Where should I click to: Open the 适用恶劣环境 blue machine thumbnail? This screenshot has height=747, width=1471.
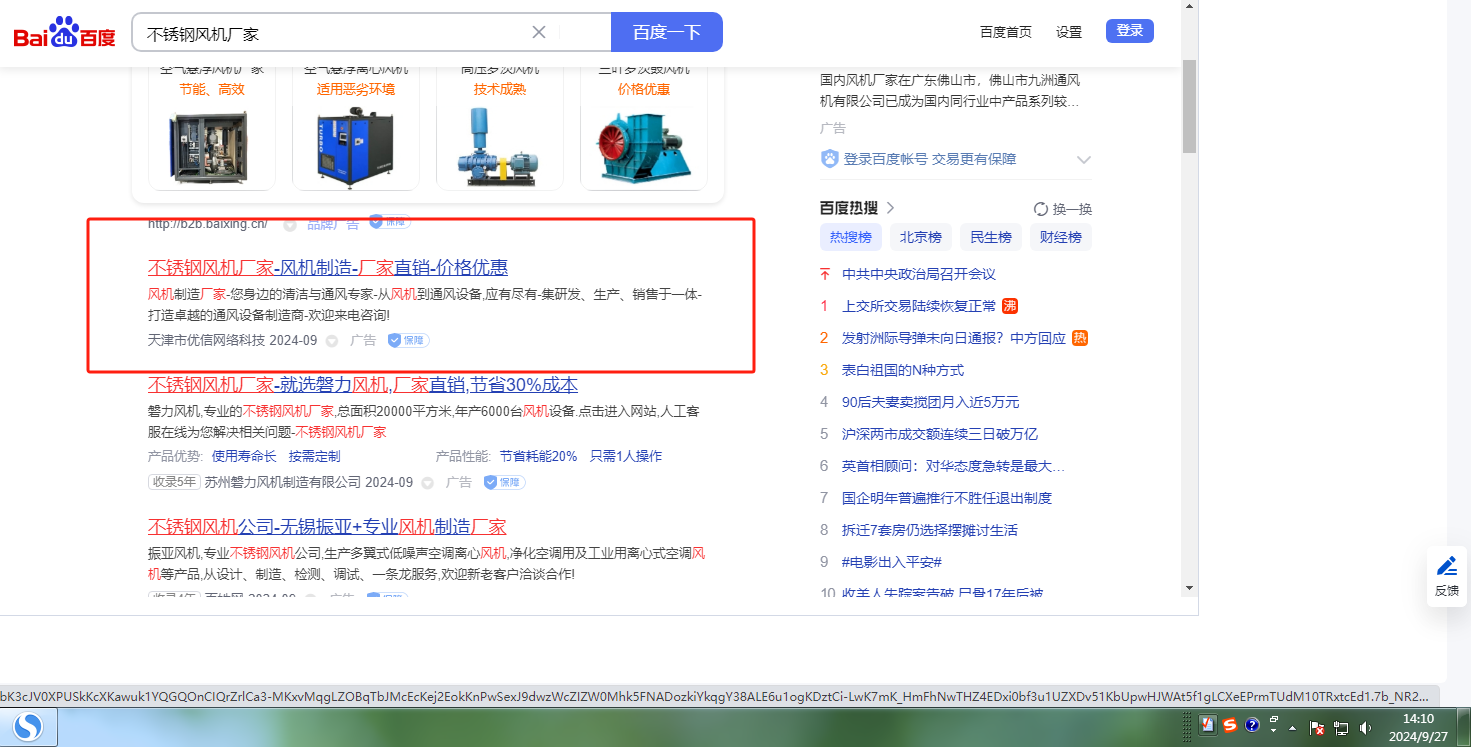click(x=356, y=145)
